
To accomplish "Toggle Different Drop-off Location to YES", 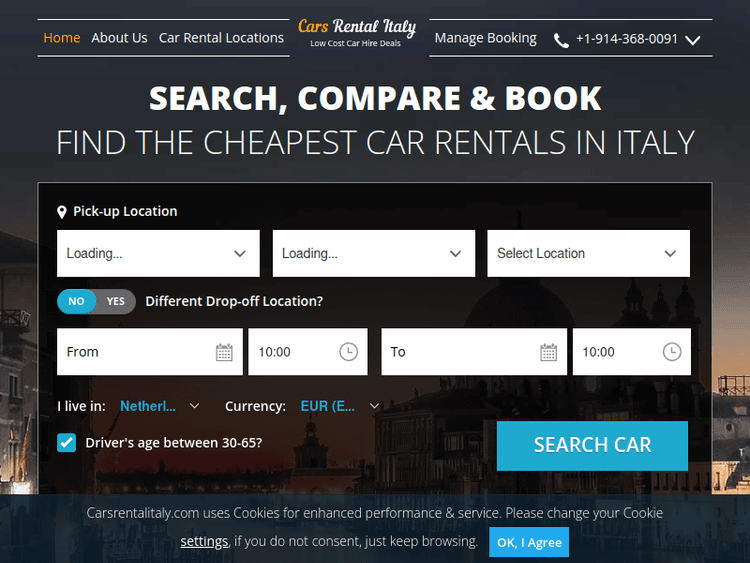I will tap(116, 301).
